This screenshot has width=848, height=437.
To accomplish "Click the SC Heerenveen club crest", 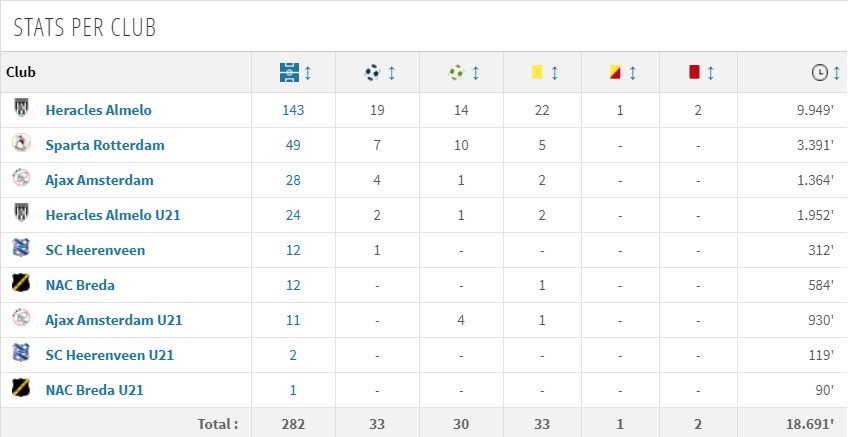I will click(x=21, y=248).
